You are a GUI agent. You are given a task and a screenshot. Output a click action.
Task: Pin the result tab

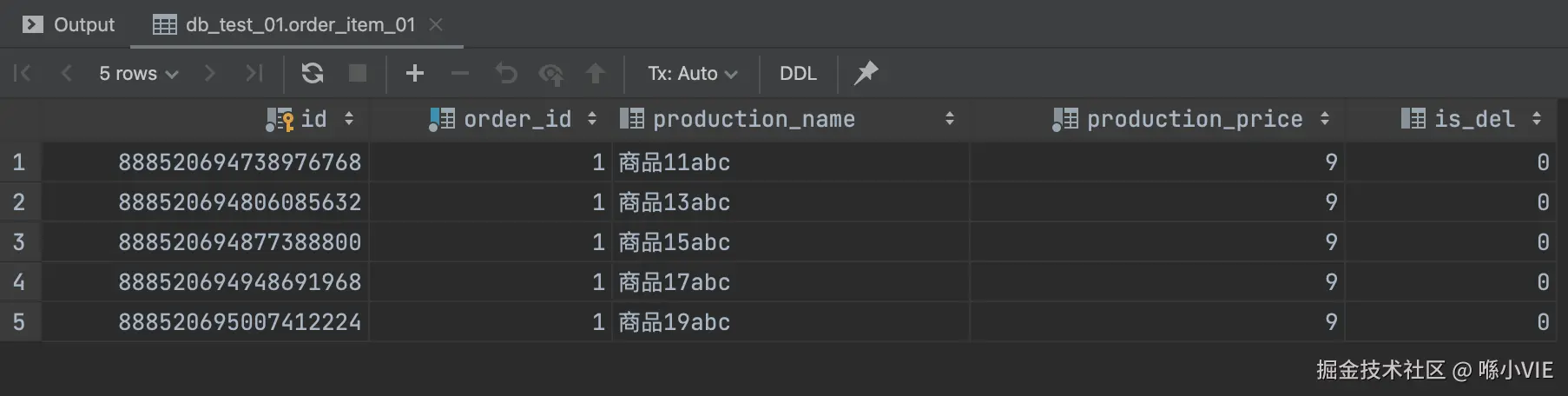(x=866, y=73)
